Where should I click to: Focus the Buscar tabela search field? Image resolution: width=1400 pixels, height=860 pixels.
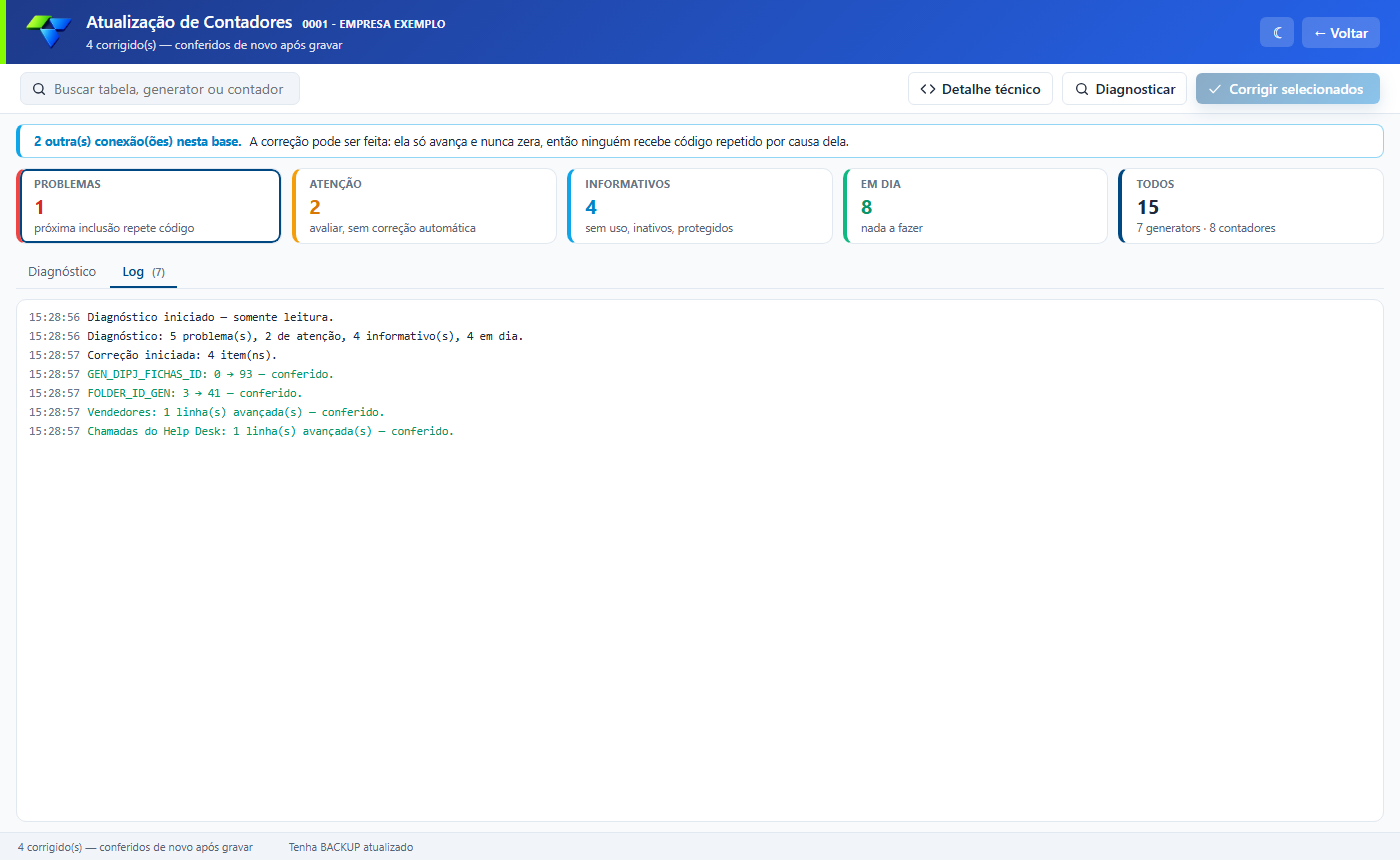coord(160,89)
